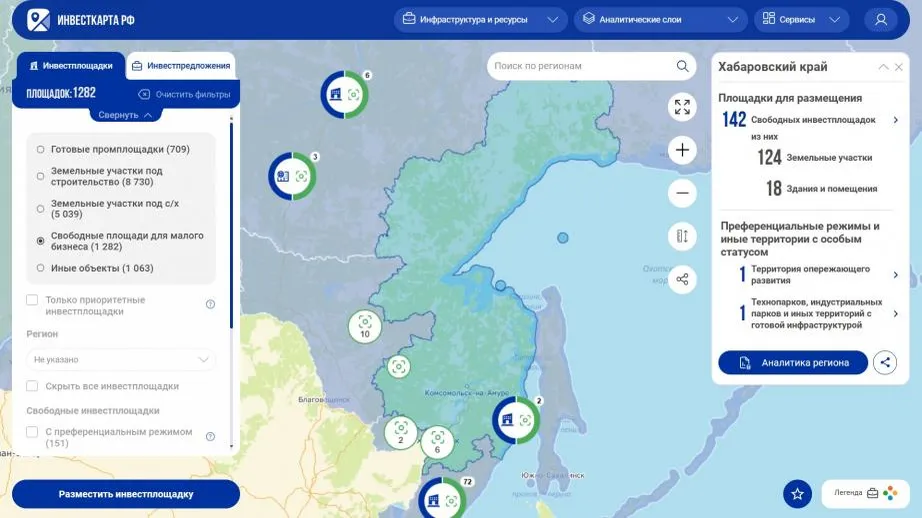Enable Только приоритетные инвестплощадки checkbox

(x=33, y=300)
